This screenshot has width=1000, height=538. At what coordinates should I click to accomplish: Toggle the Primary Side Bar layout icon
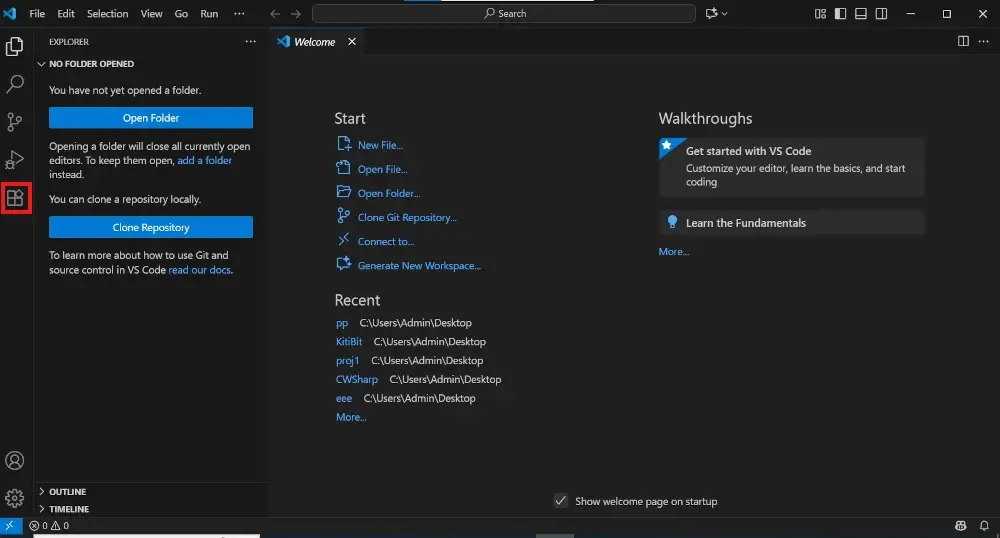(841, 14)
